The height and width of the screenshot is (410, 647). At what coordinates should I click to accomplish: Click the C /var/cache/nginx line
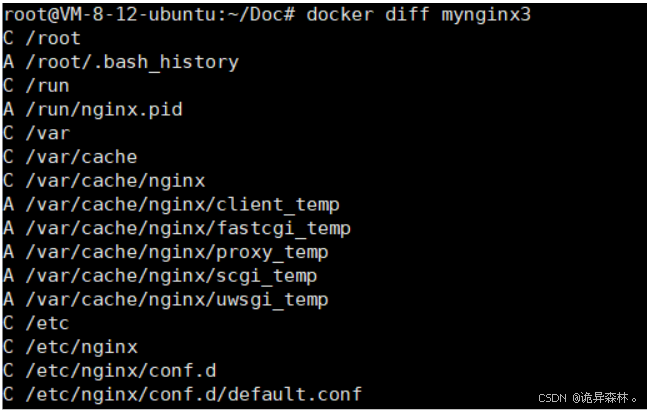(104, 181)
